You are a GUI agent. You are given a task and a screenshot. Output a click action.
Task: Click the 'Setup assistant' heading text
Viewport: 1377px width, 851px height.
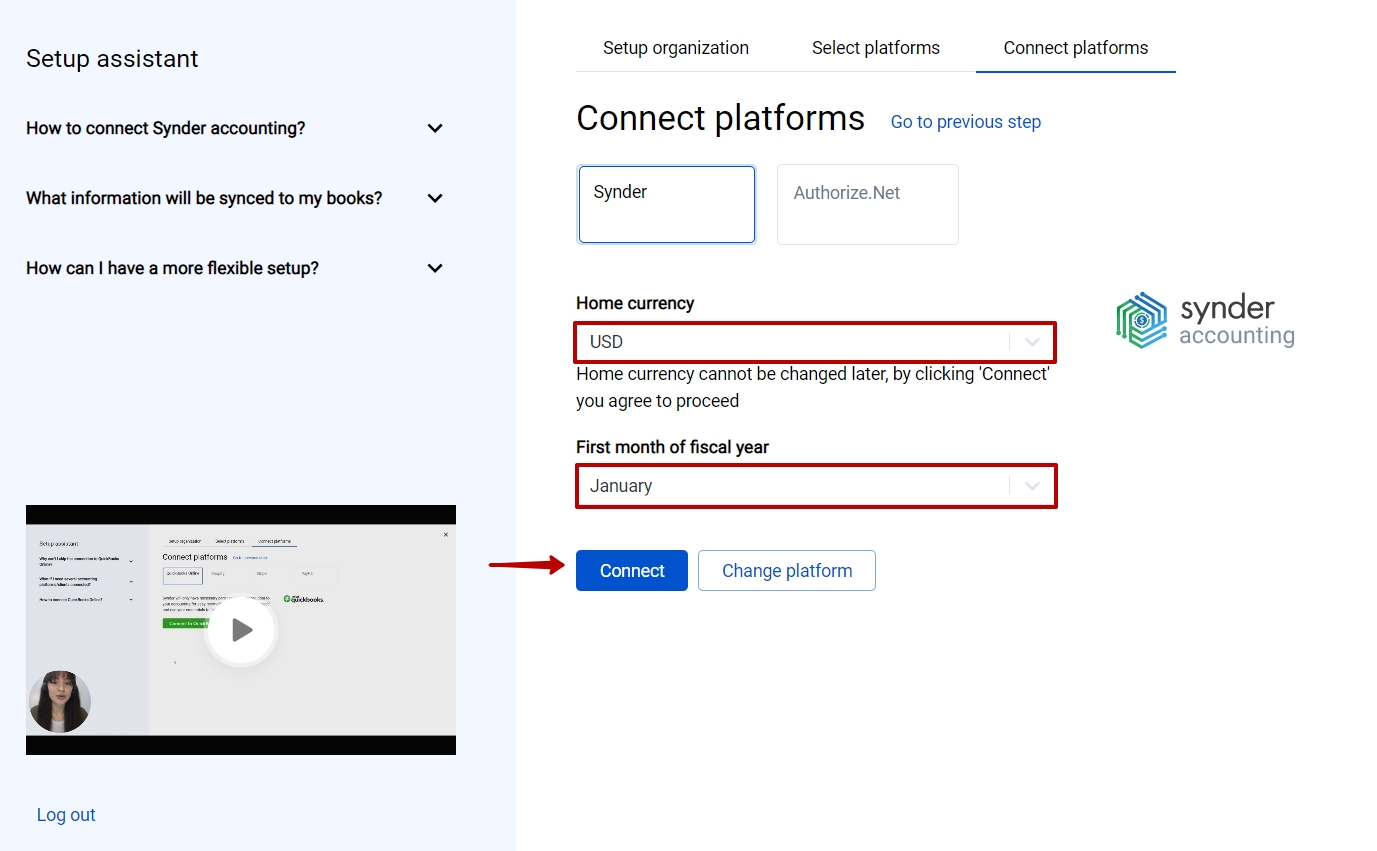click(112, 59)
